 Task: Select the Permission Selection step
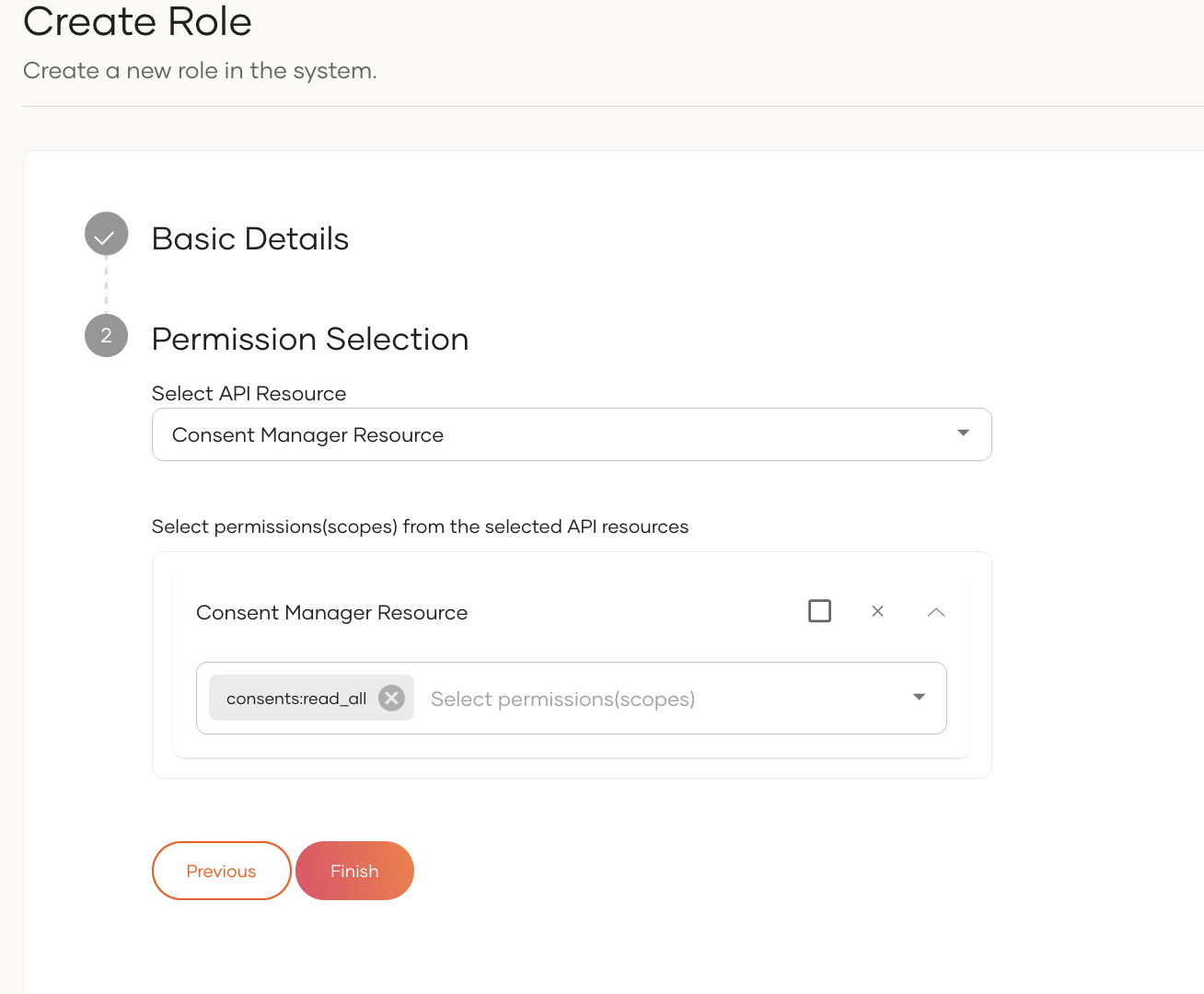point(310,339)
